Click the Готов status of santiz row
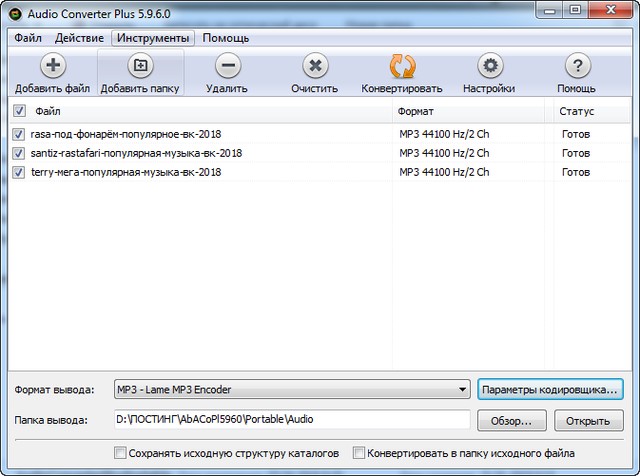Screen dimensions: 640x476 (576, 153)
